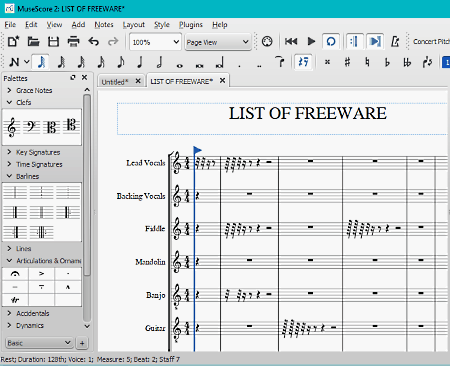Screen dimensions: 450x366
Task: Open the File menu
Action: tap(10, 25)
